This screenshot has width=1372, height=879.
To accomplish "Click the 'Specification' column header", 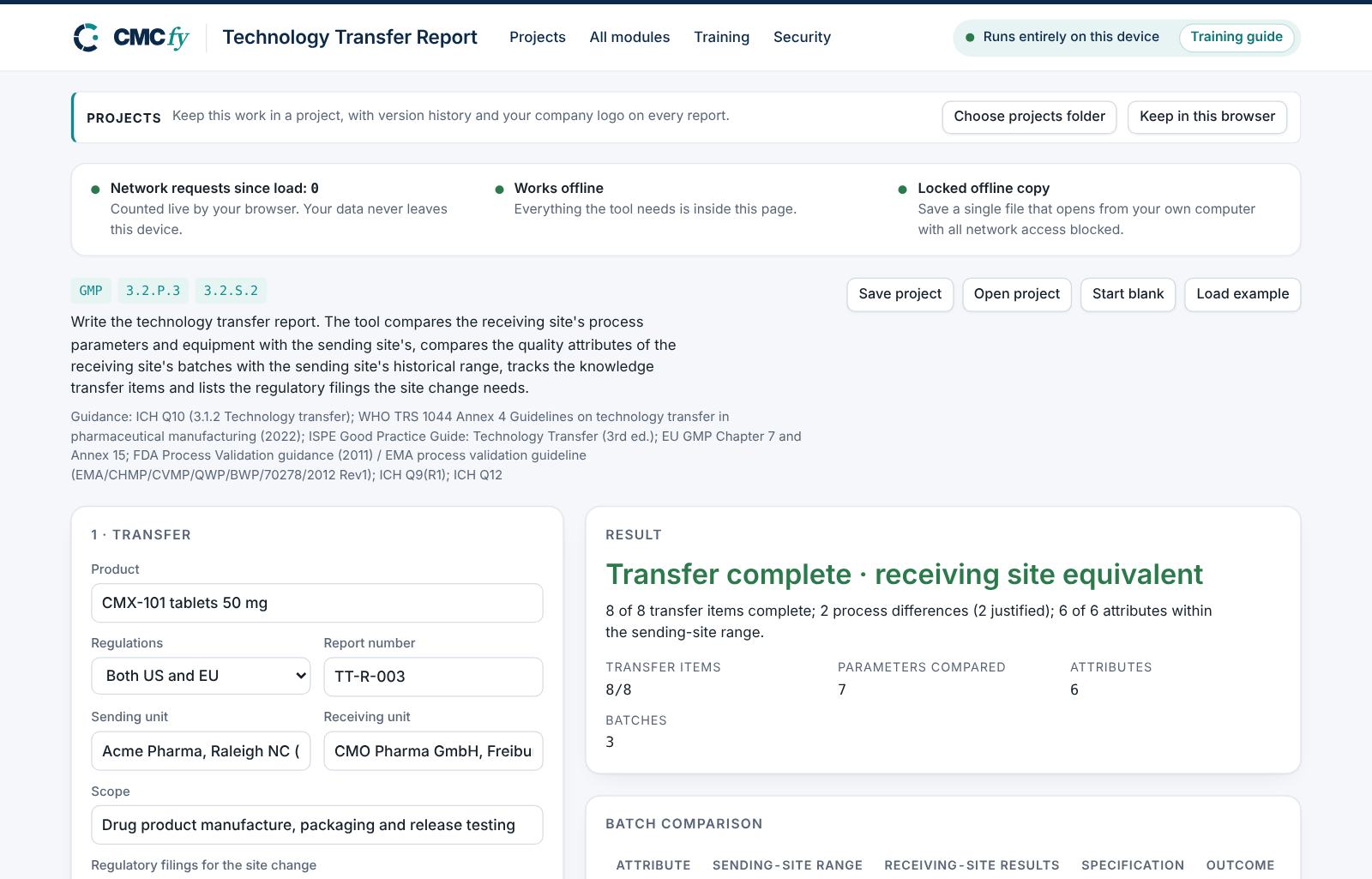I will coord(1133,865).
